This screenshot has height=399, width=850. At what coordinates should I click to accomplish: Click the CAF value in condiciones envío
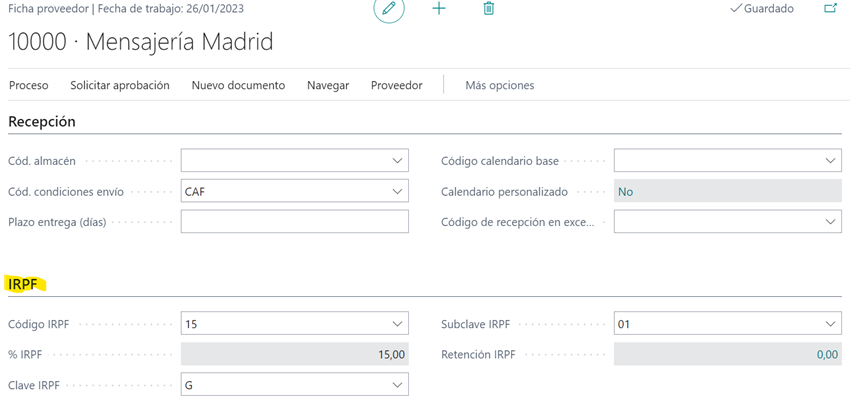[195, 191]
